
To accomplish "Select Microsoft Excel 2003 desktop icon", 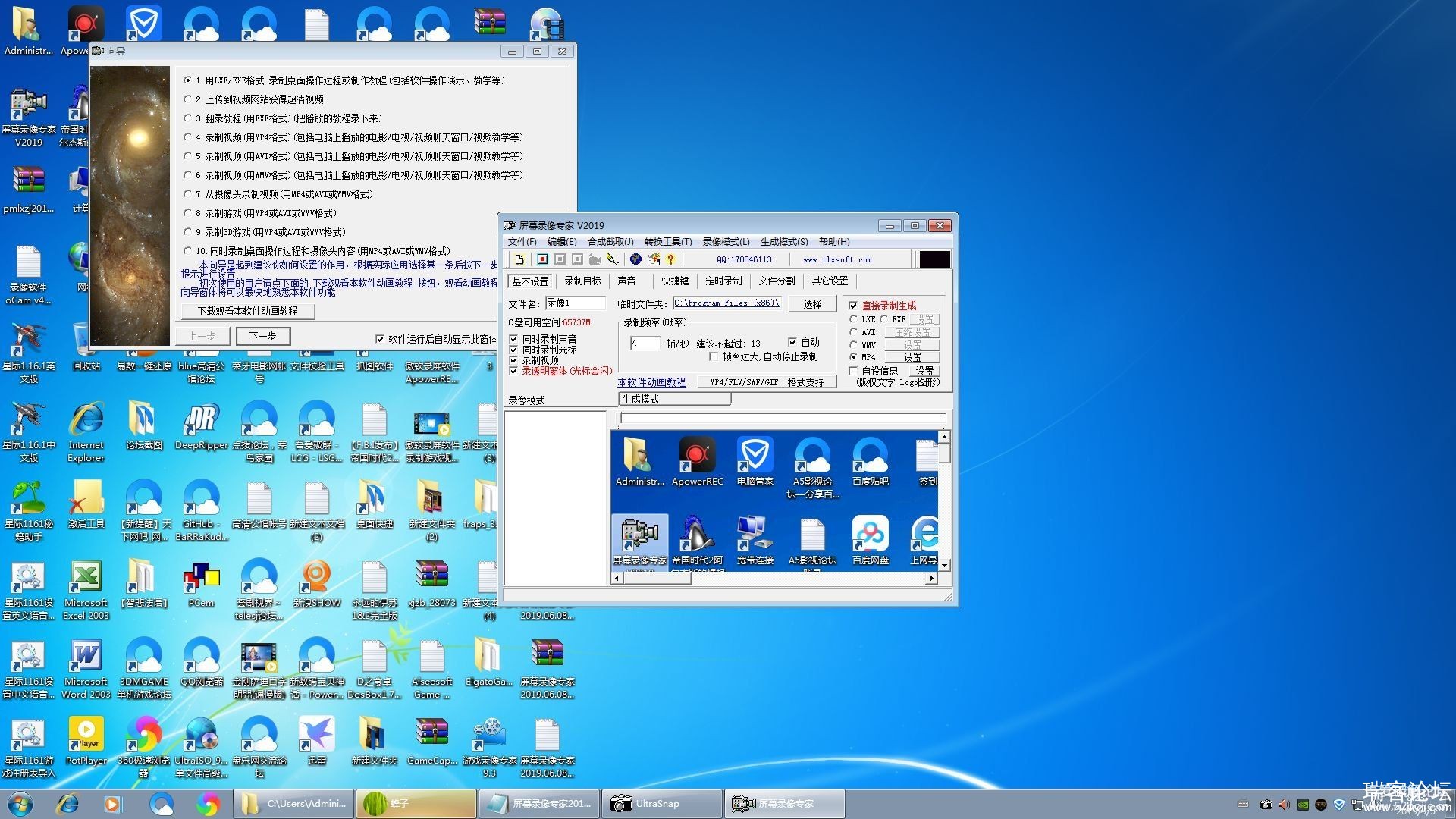I will point(86,590).
